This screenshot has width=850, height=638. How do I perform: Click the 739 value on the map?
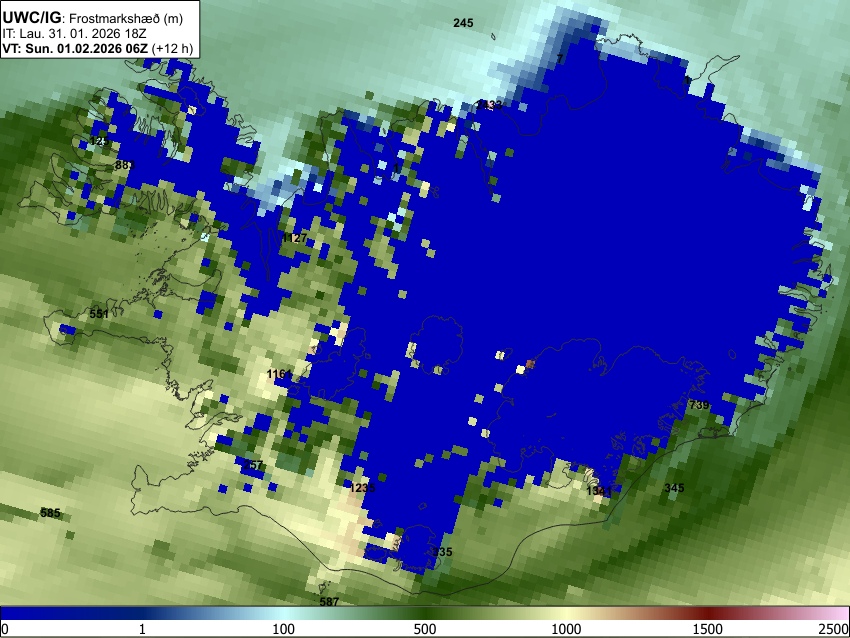(x=699, y=405)
